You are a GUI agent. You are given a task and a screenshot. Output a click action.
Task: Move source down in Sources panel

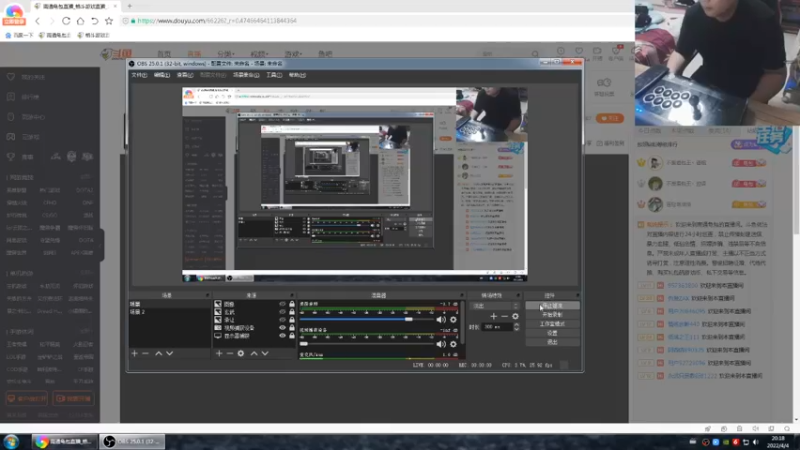[265, 353]
